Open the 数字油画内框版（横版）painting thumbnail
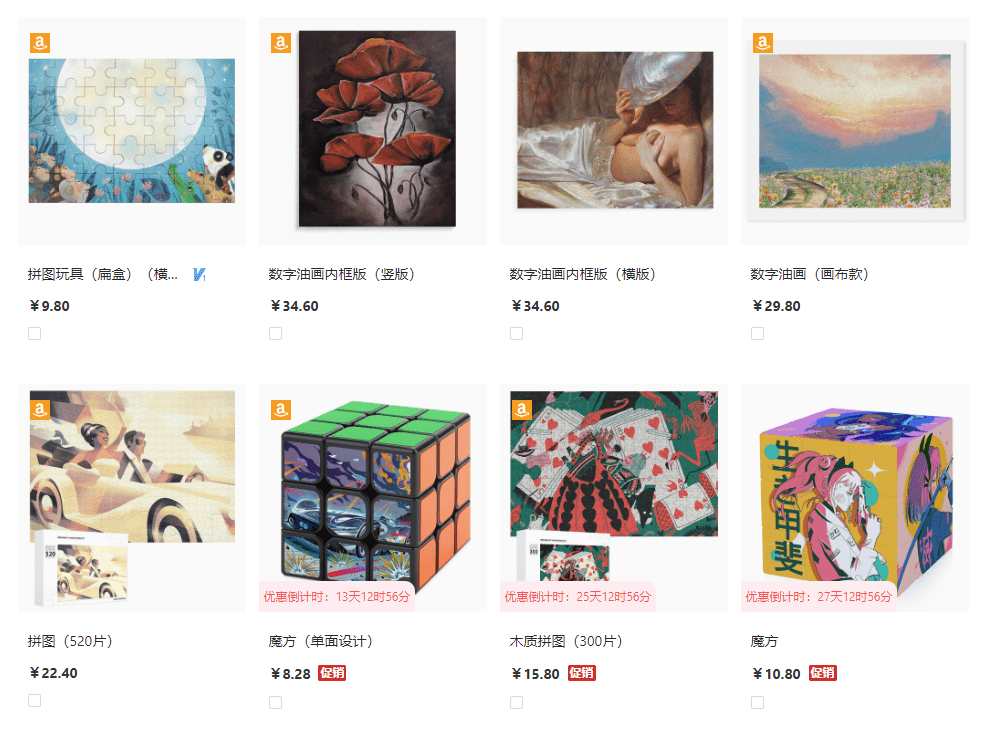The height and width of the screenshot is (732, 986). (614, 130)
